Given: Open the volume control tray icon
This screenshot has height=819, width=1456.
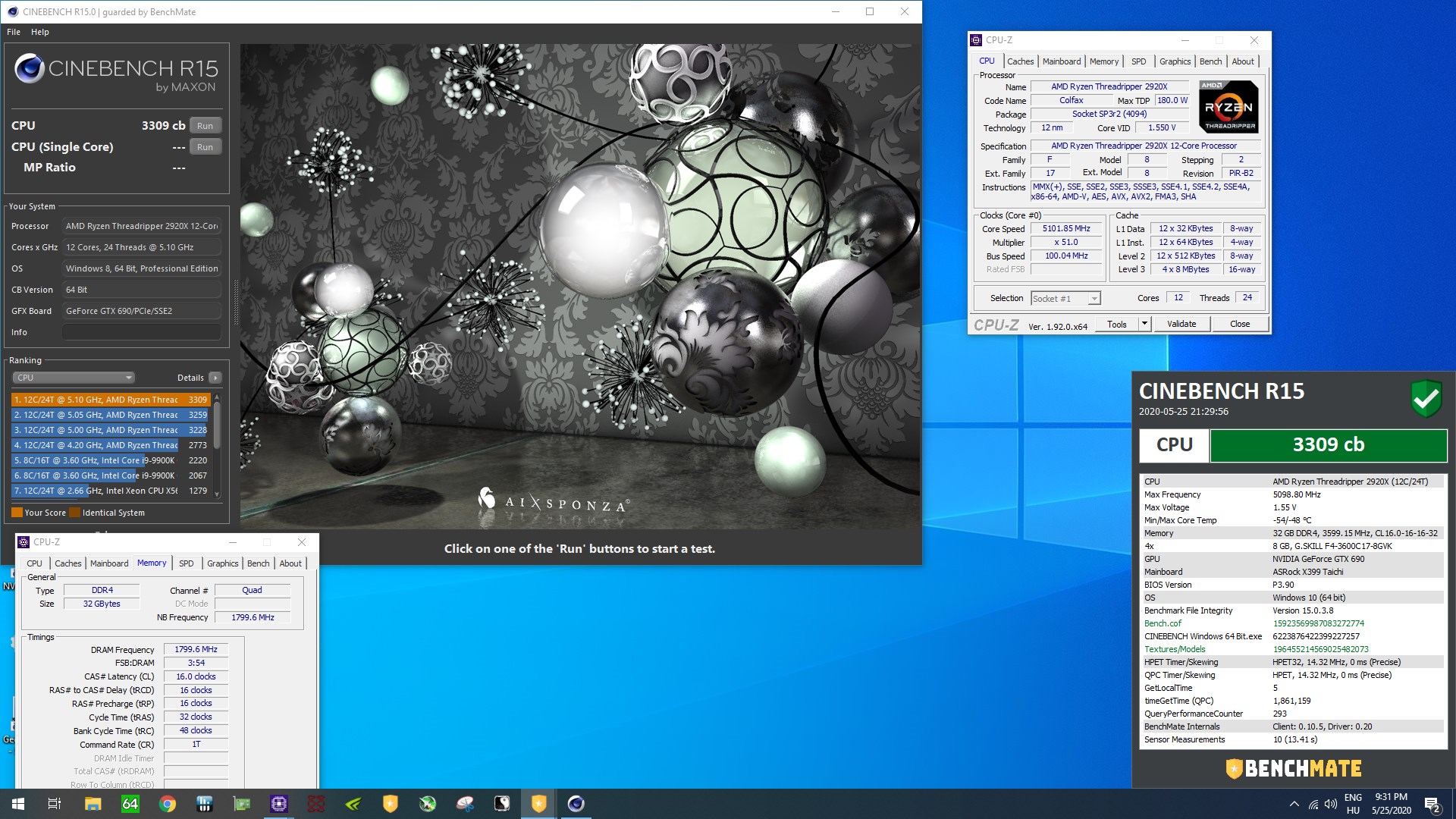Looking at the screenshot, I should pos(1331,804).
